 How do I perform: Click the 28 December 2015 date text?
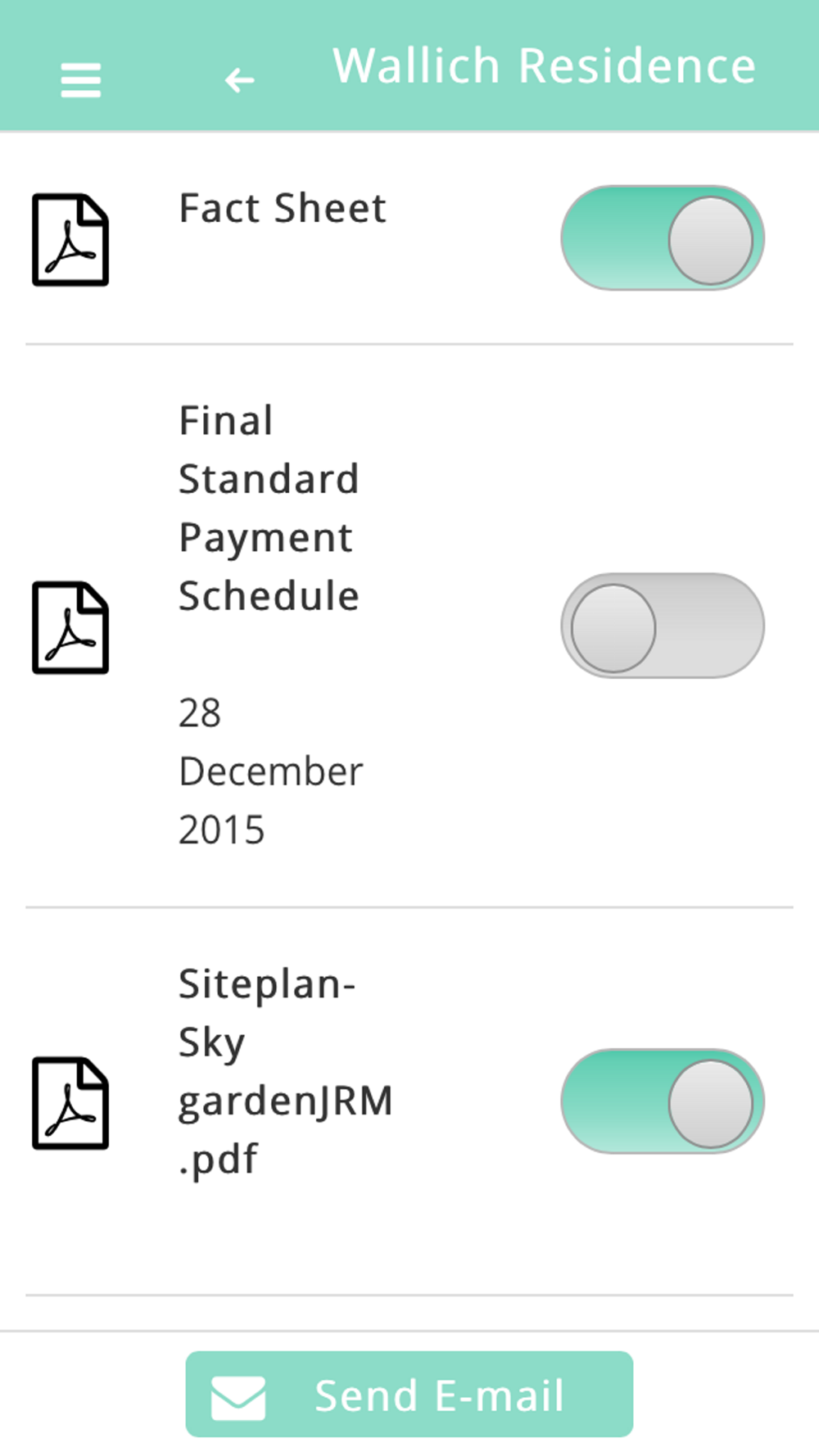[x=270, y=771]
